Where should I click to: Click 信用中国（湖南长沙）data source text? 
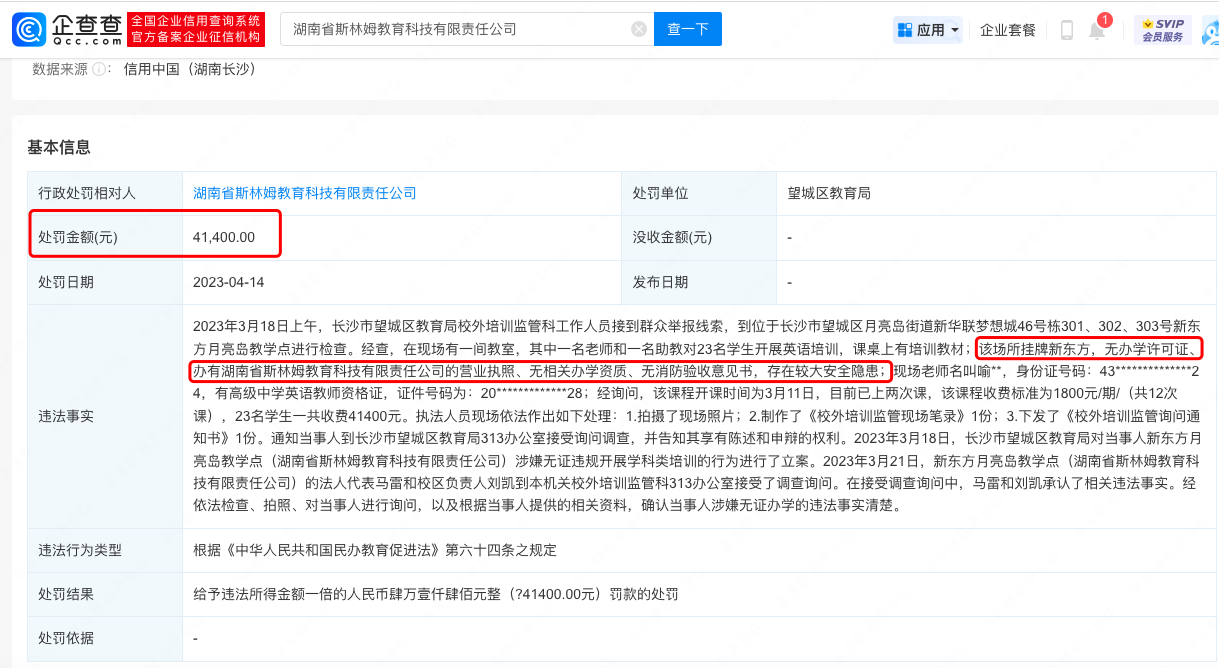(x=190, y=69)
